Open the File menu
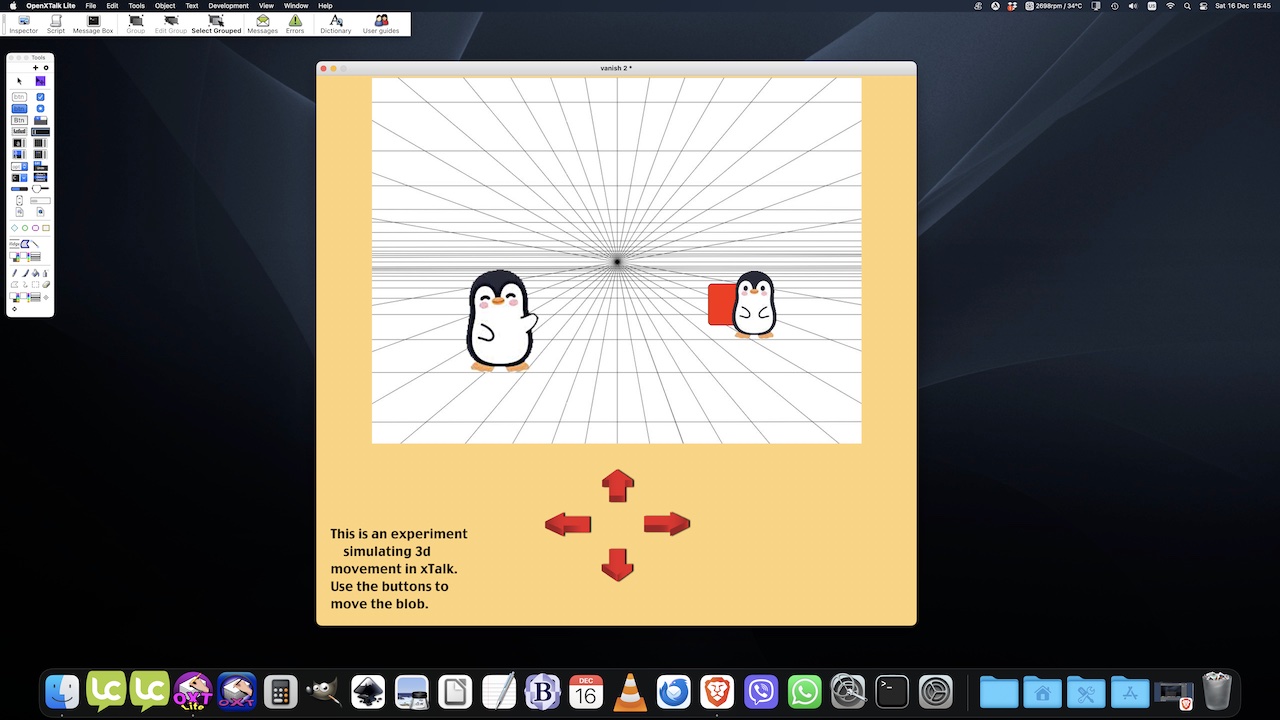Image resolution: width=1280 pixels, height=720 pixels. [x=91, y=6]
